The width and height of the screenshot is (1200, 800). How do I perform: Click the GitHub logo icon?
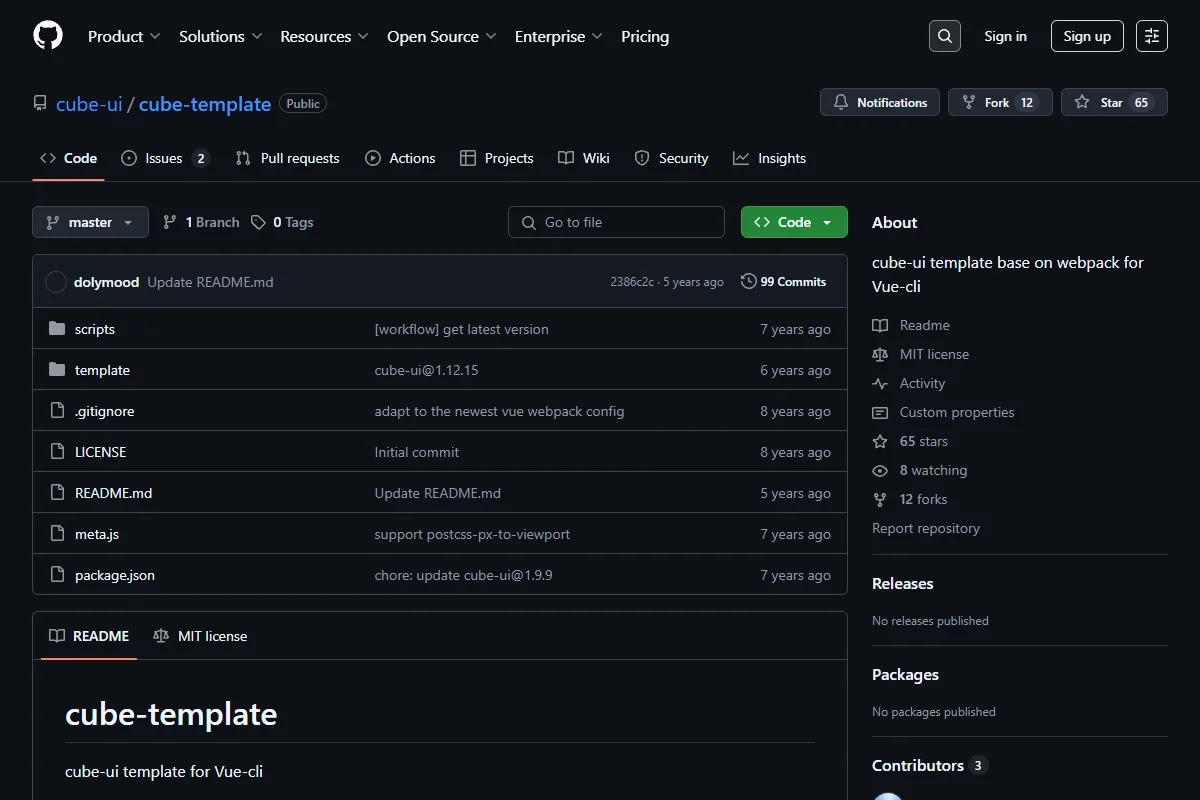pyautogui.click(x=48, y=36)
